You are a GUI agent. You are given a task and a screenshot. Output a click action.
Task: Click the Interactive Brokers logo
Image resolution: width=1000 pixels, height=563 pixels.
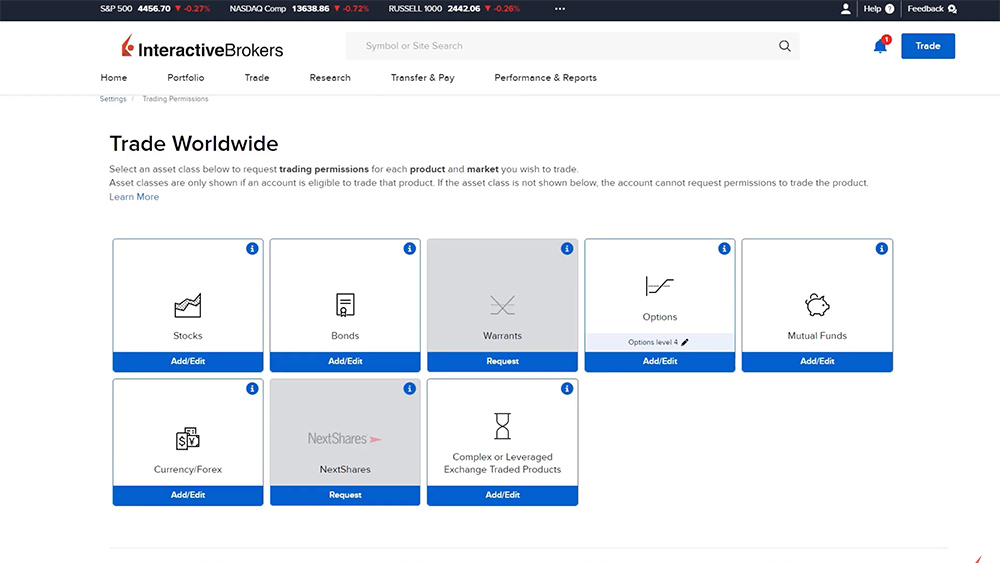tap(202, 47)
